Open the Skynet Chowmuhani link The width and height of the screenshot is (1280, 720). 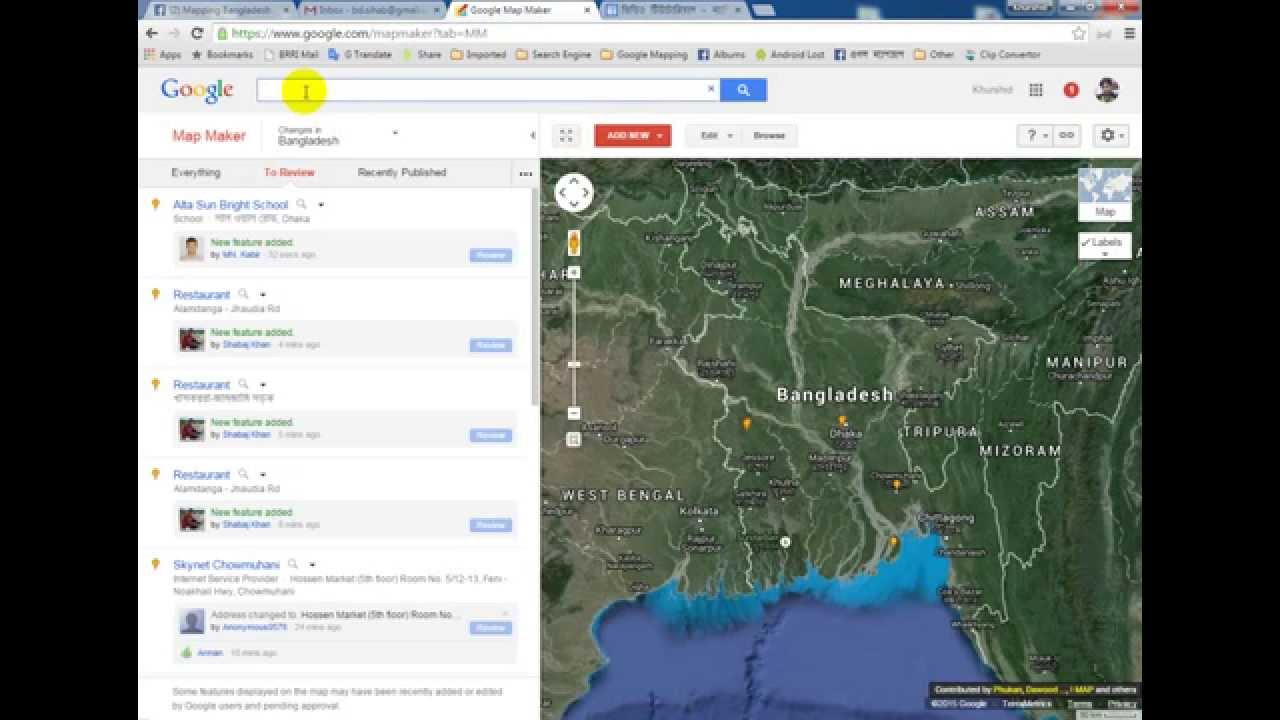[226, 565]
